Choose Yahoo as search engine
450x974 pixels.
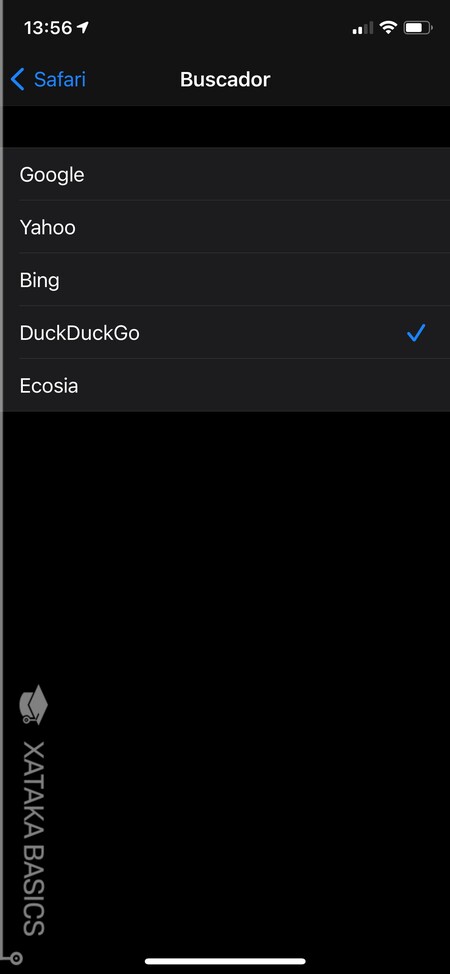click(x=226, y=227)
